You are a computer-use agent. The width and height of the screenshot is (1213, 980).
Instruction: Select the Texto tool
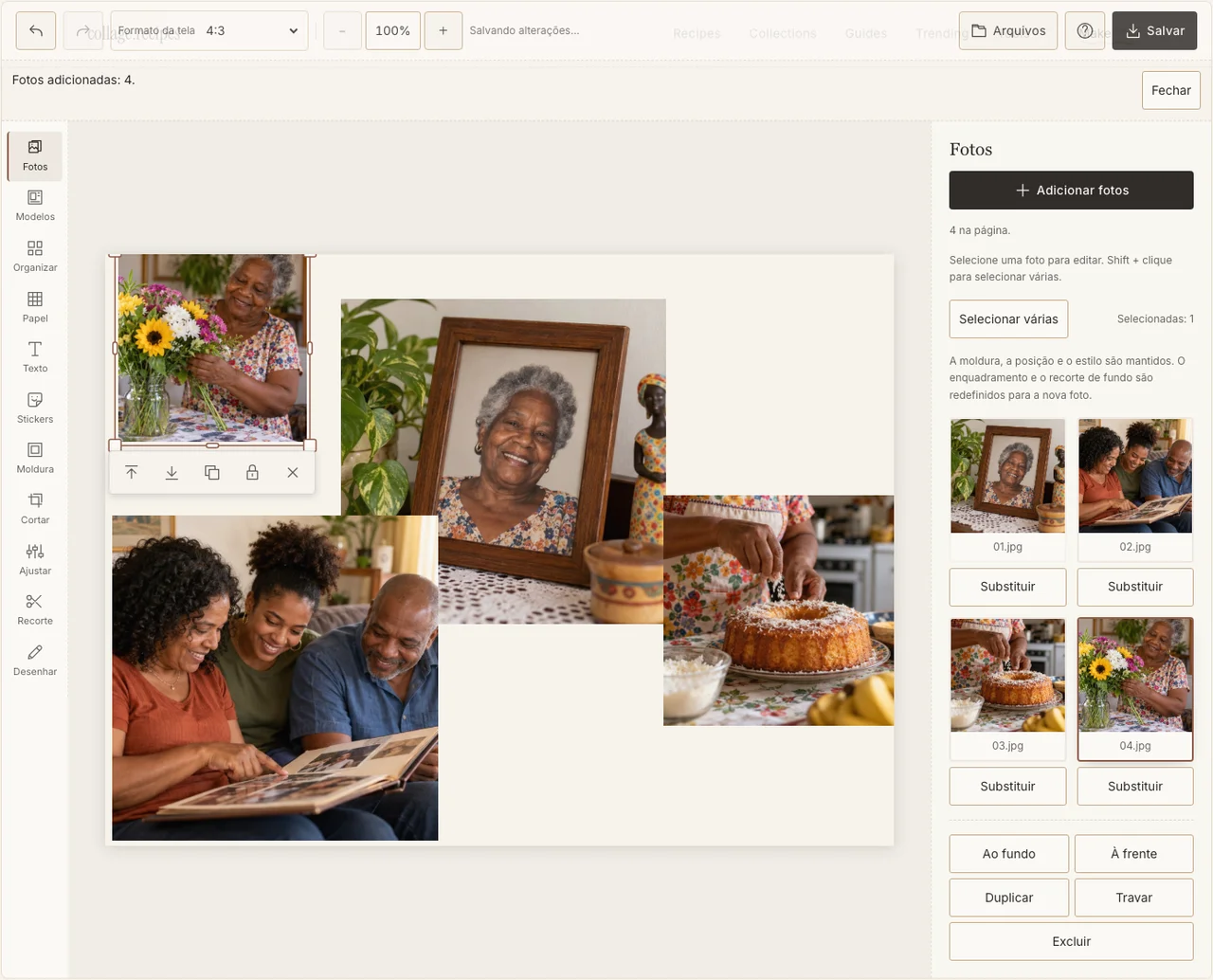(x=35, y=357)
